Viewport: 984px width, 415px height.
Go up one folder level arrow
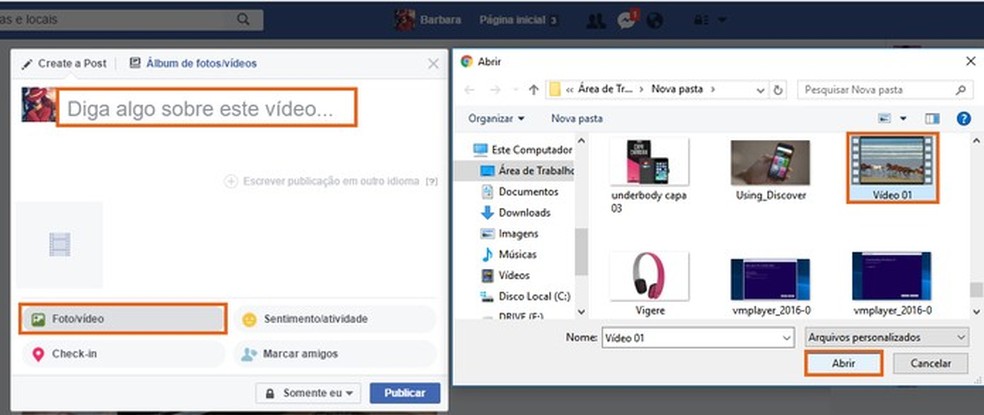(534, 90)
